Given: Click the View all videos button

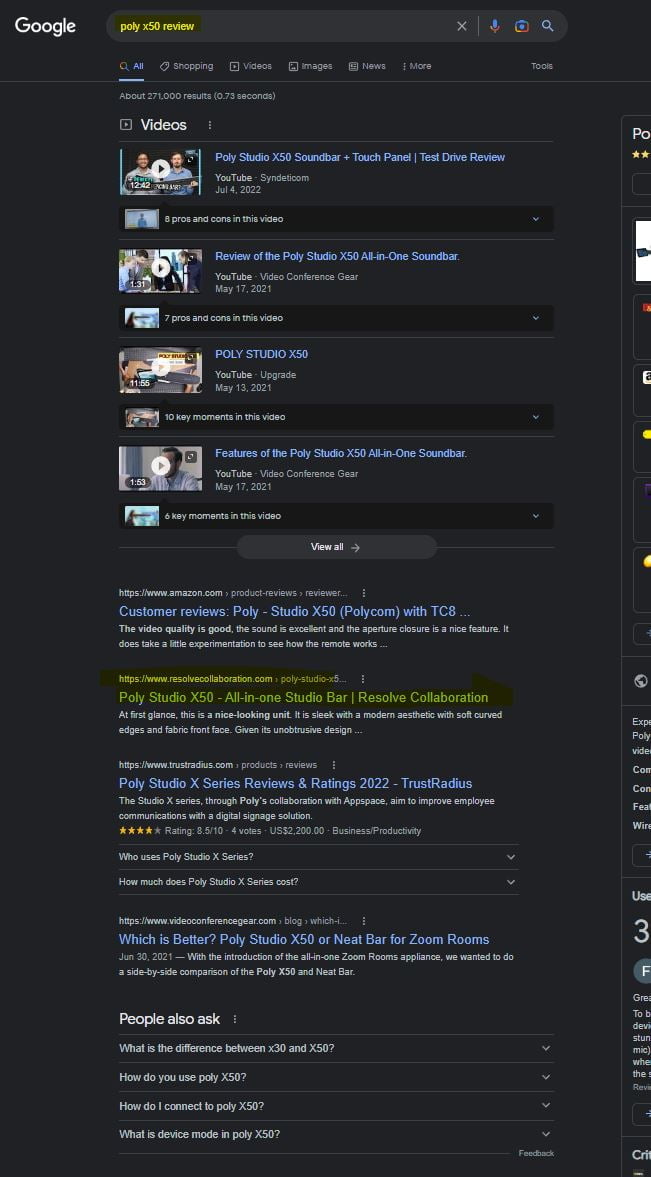Looking at the screenshot, I should 336,547.
